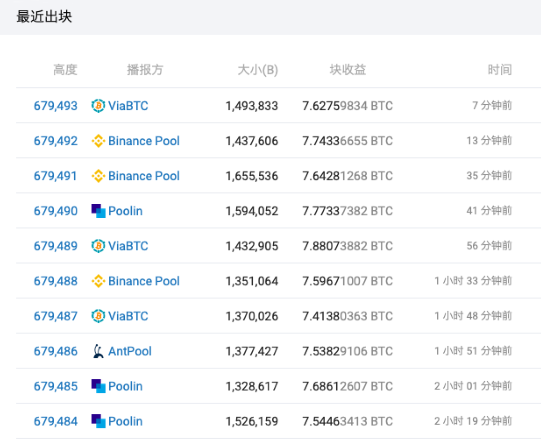Click the Binance Pool icon beside block 679,491

click(x=98, y=176)
